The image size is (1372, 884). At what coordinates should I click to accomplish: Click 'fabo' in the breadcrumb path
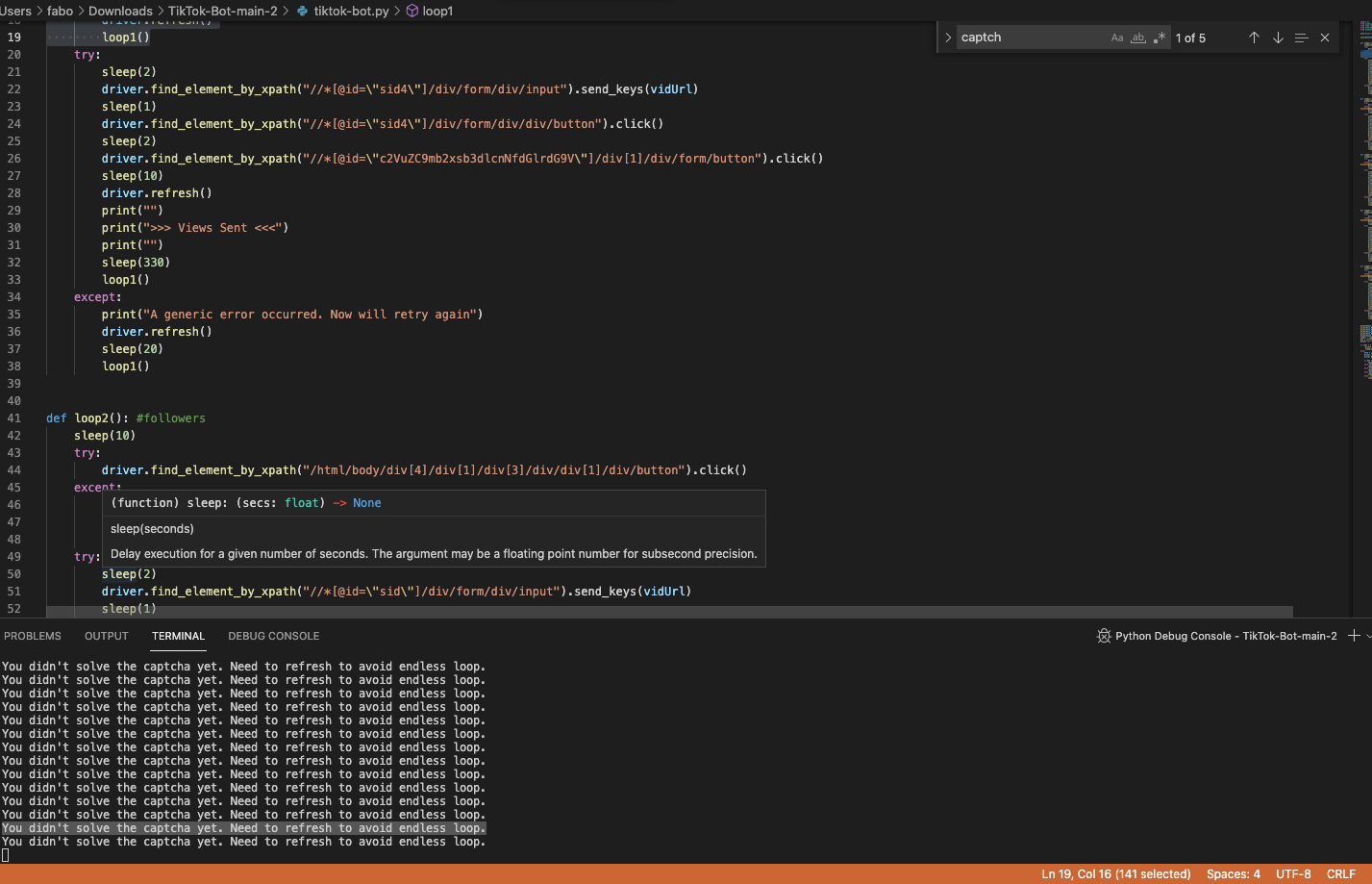click(60, 11)
